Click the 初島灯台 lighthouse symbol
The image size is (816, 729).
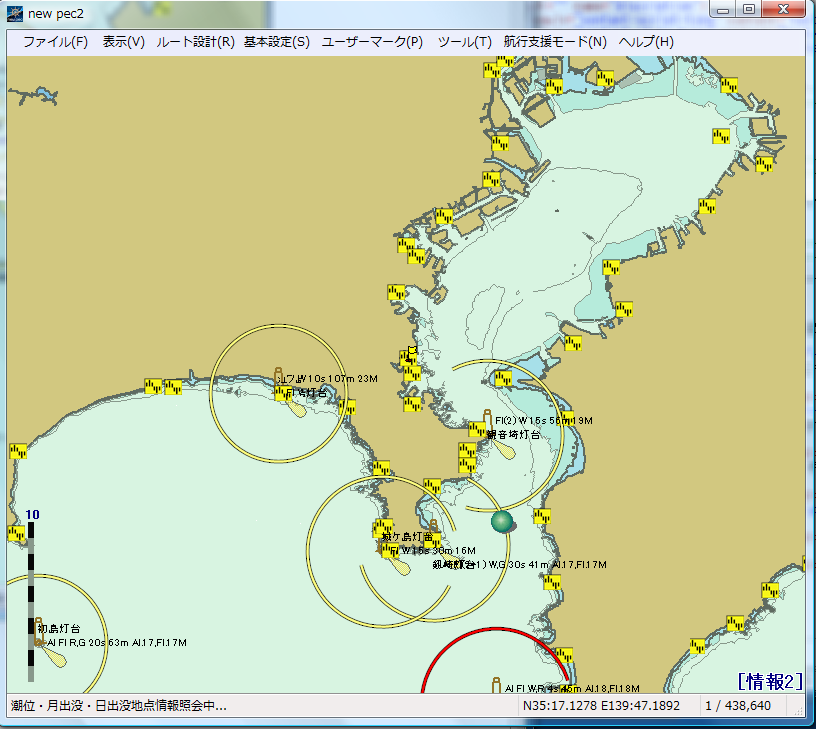(39, 629)
